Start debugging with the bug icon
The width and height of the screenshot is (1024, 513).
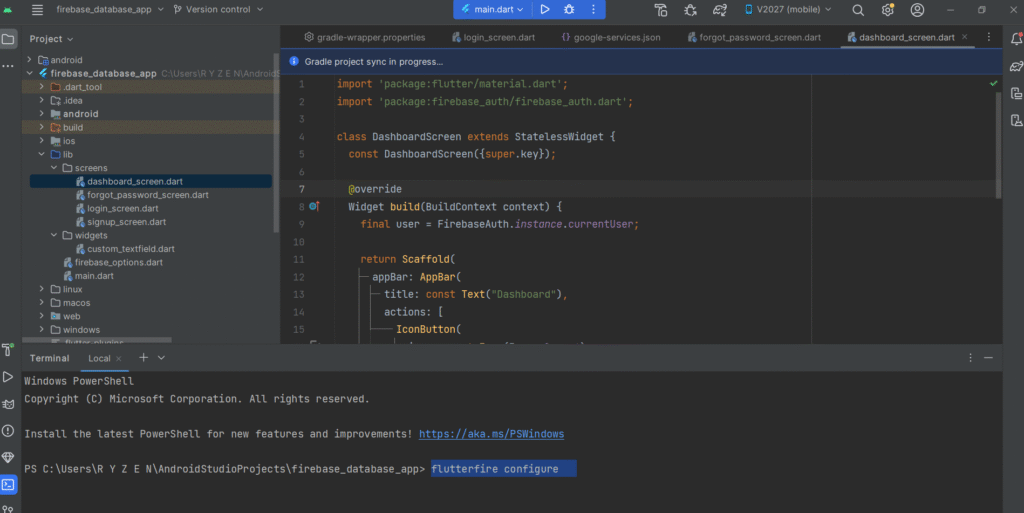pos(569,10)
